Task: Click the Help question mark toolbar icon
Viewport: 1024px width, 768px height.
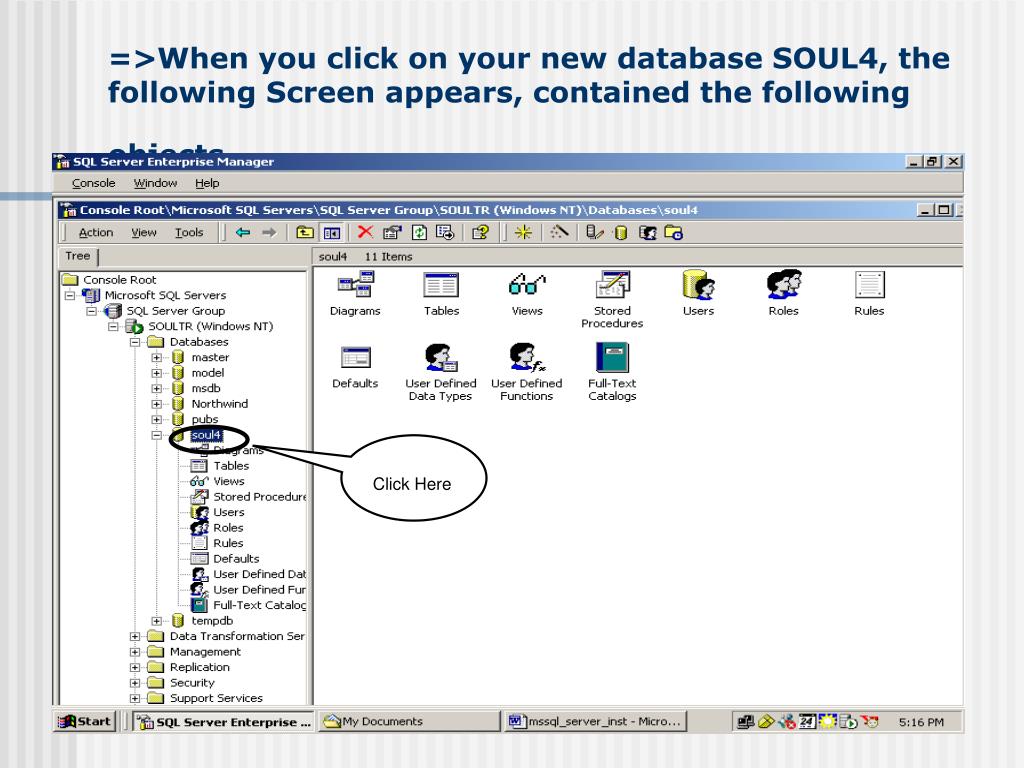Action: point(481,232)
